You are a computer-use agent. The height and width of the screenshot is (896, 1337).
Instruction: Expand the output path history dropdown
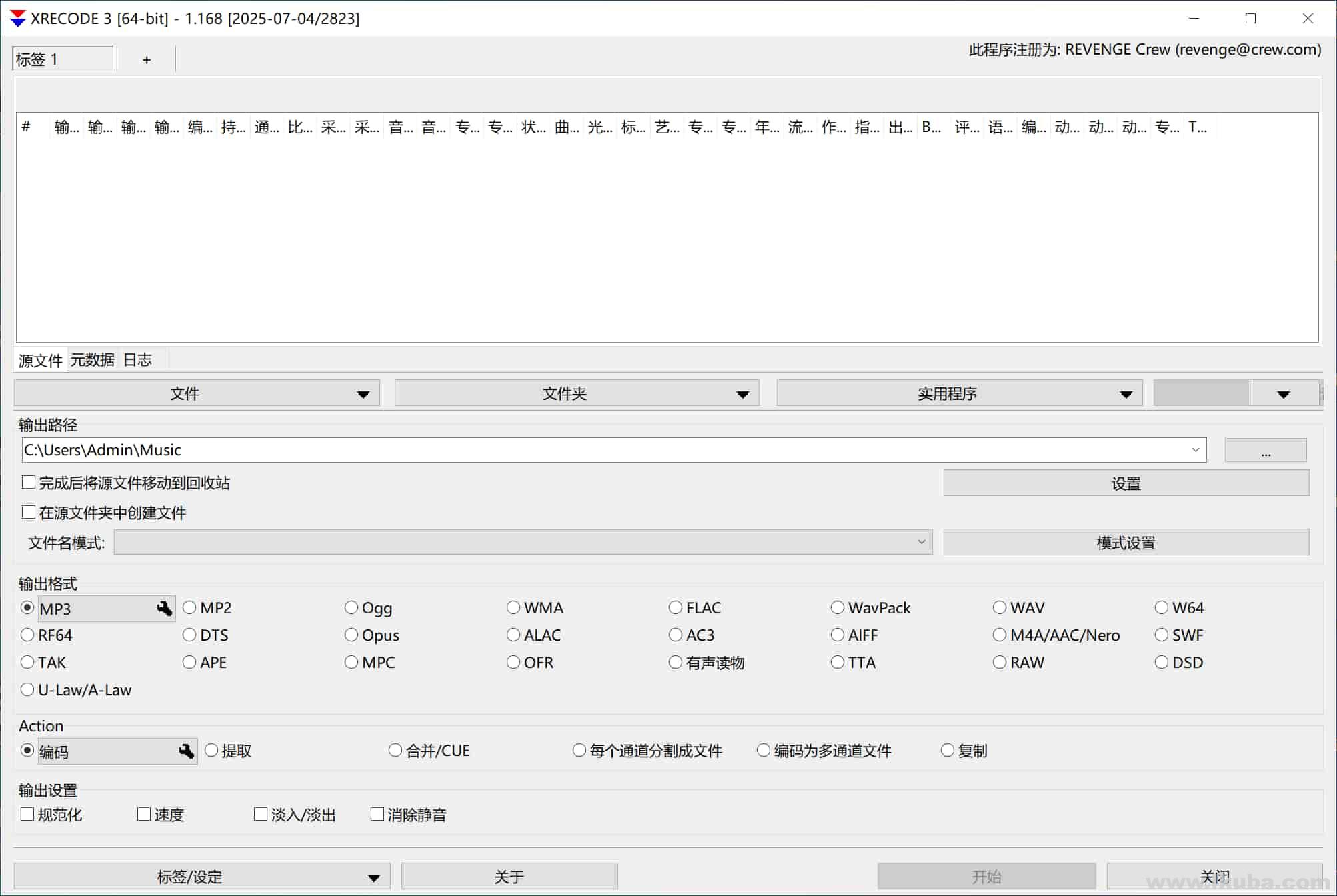pos(1196,450)
